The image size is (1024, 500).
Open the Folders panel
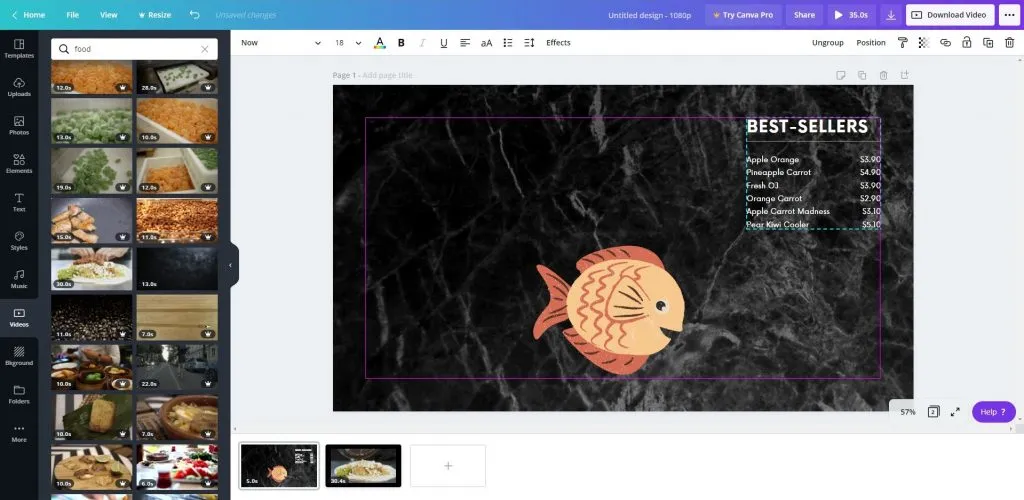click(19, 394)
